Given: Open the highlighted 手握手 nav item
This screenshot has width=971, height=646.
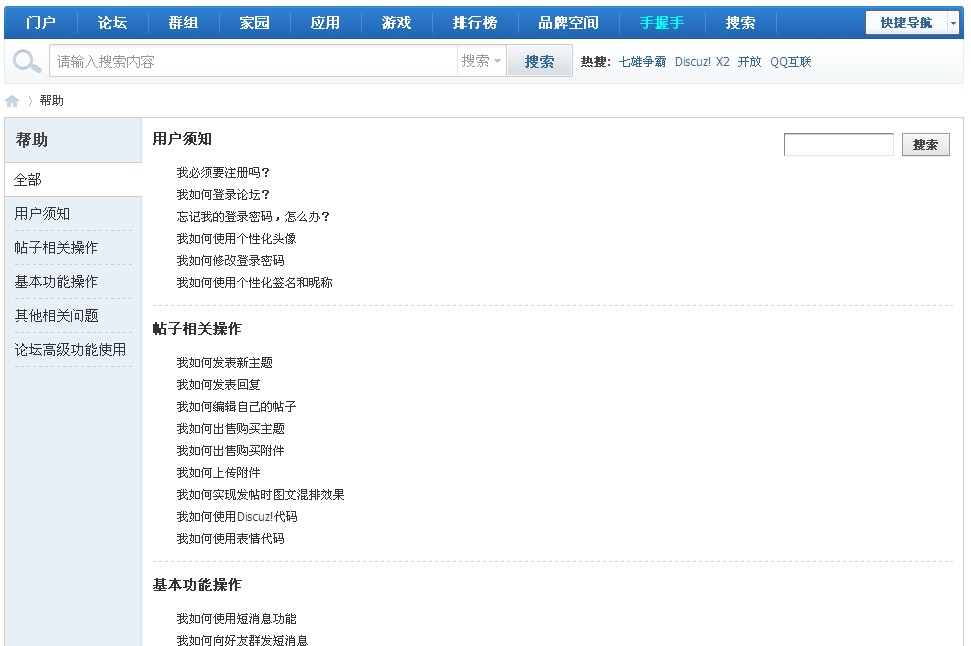Looking at the screenshot, I should (662, 23).
